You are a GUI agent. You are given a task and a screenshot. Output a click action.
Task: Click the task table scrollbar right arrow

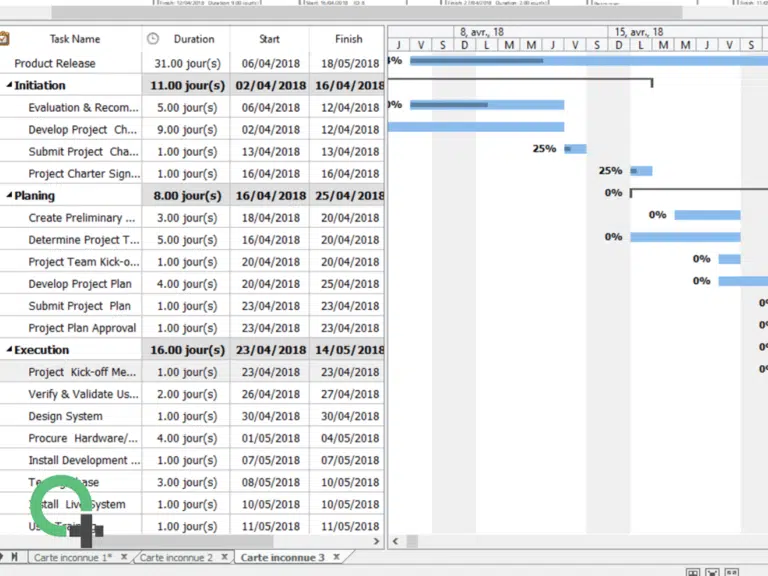coord(377,541)
